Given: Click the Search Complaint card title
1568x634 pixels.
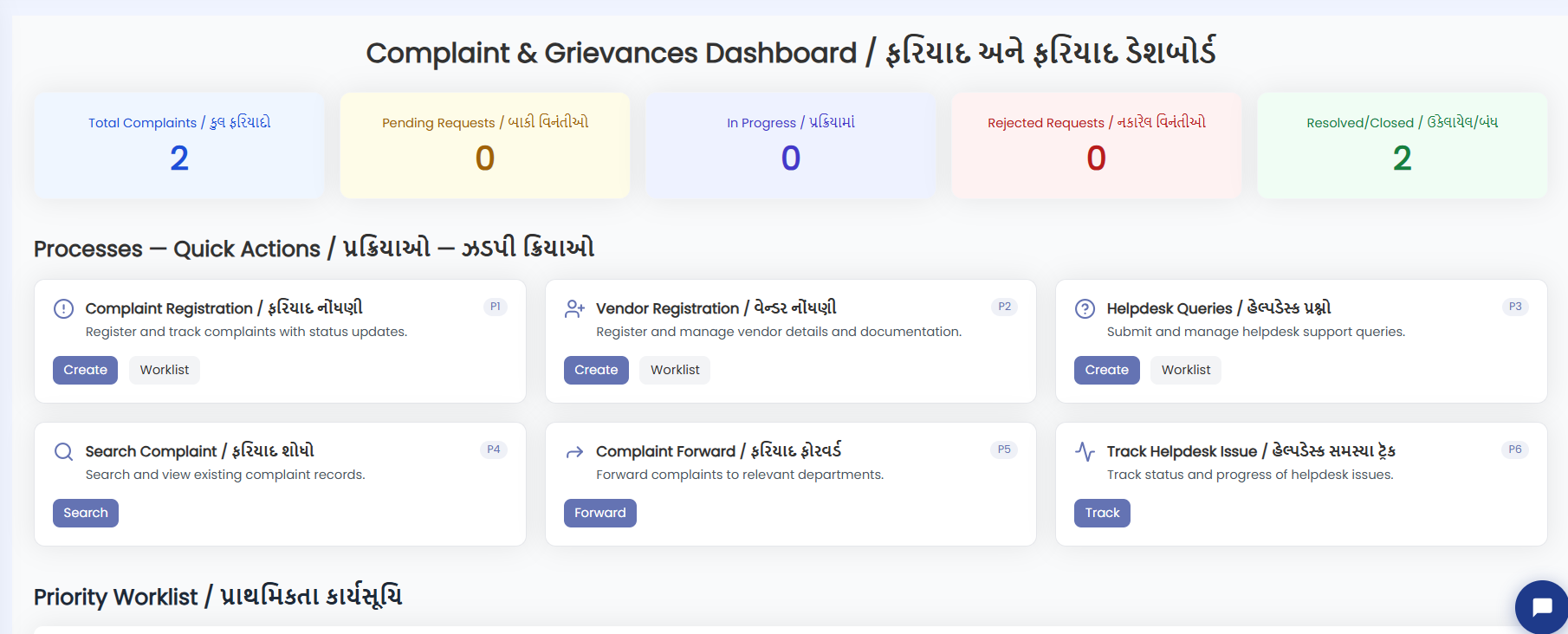Looking at the screenshot, I should coord(199,451).
